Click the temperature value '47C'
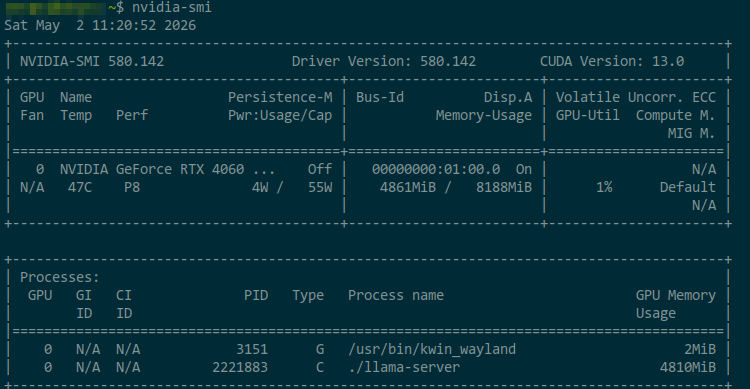The width and height of the screenshot is (750, 389). click(79, 187)
